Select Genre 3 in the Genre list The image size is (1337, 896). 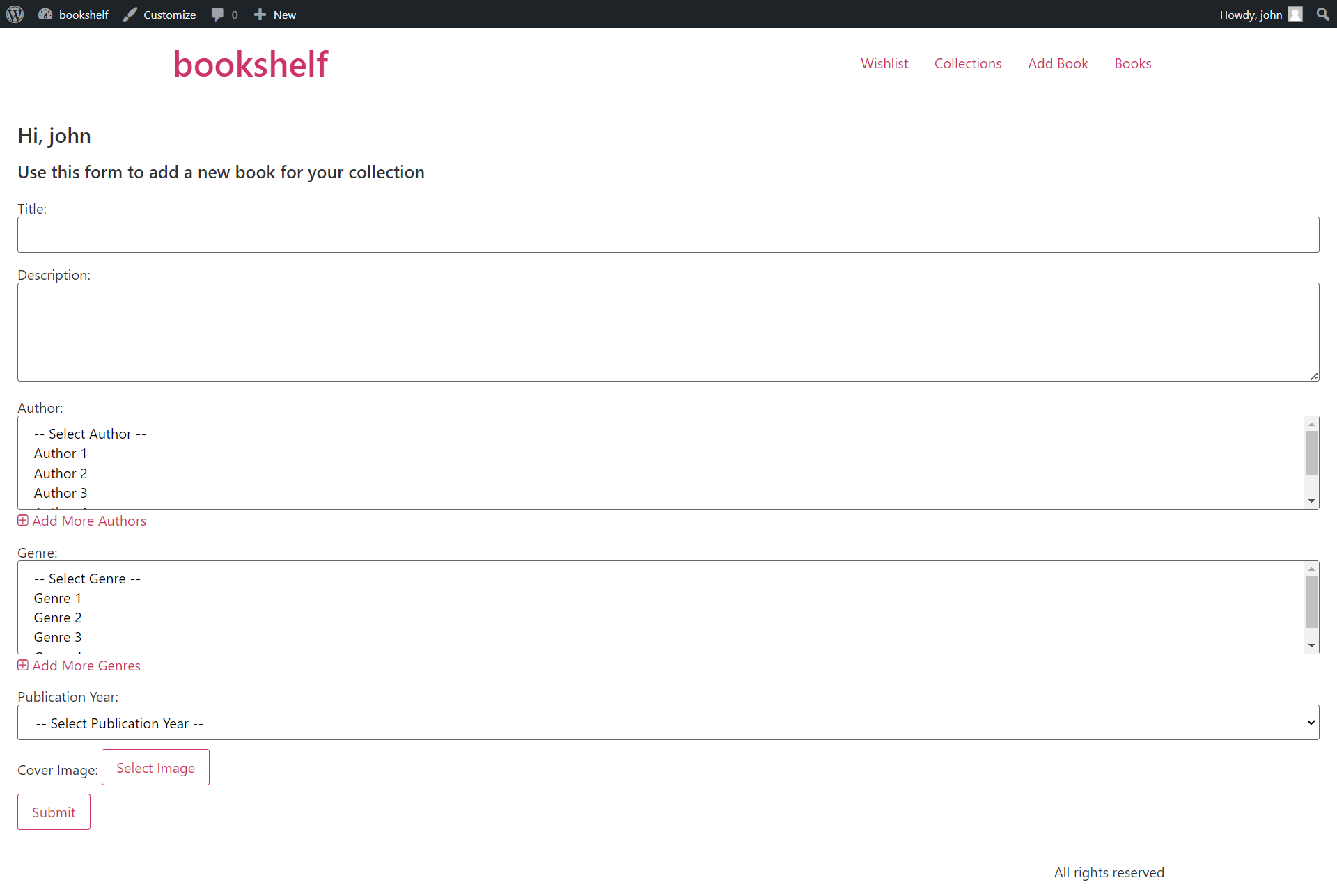(58, 636)
